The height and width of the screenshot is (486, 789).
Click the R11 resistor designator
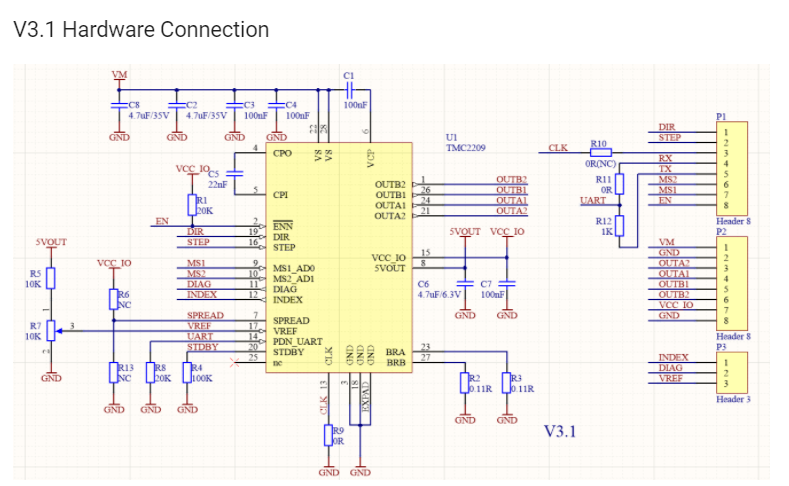[x=603, y=180]
